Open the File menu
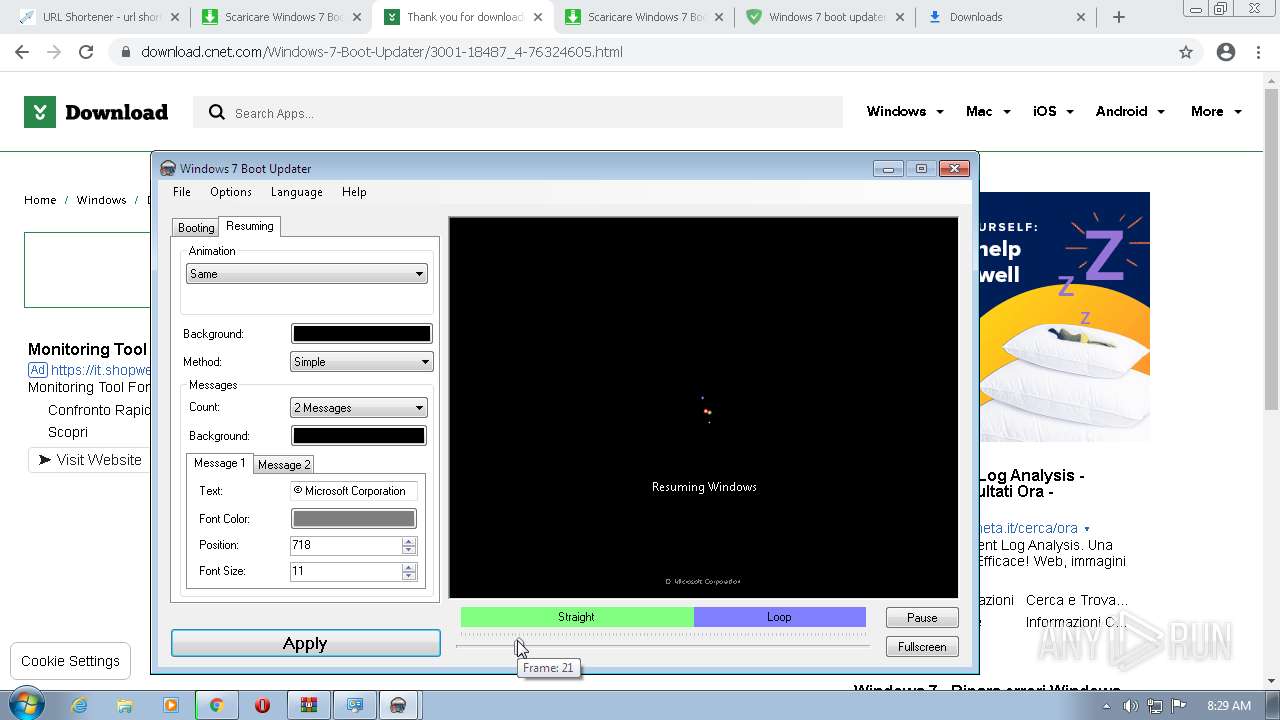The width and height of the screenshot is (1280, 720). 182,192
